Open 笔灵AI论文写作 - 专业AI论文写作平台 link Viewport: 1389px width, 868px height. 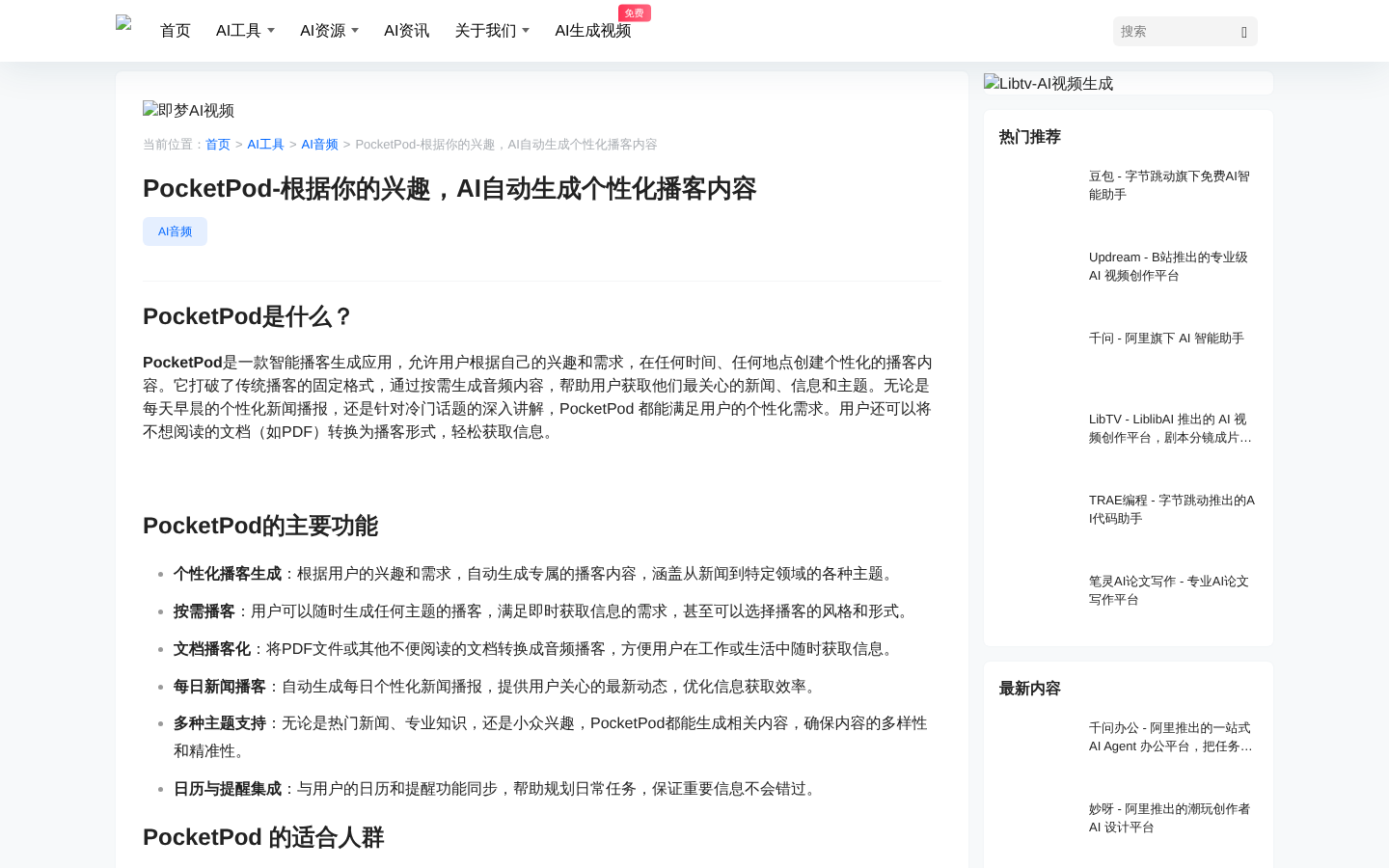click(1172, 590)
